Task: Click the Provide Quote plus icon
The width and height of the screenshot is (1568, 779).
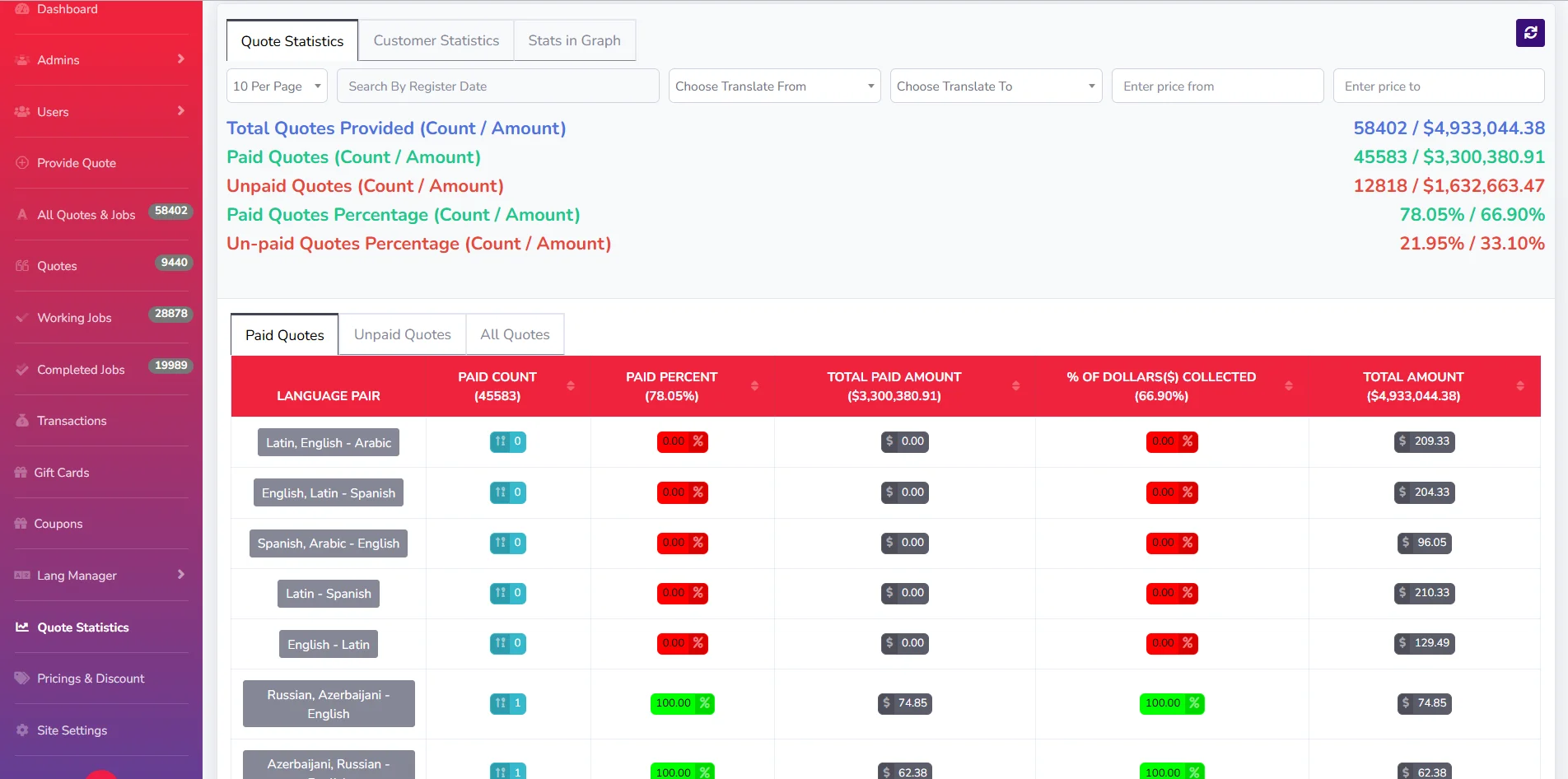Action: tap(22, 163)
